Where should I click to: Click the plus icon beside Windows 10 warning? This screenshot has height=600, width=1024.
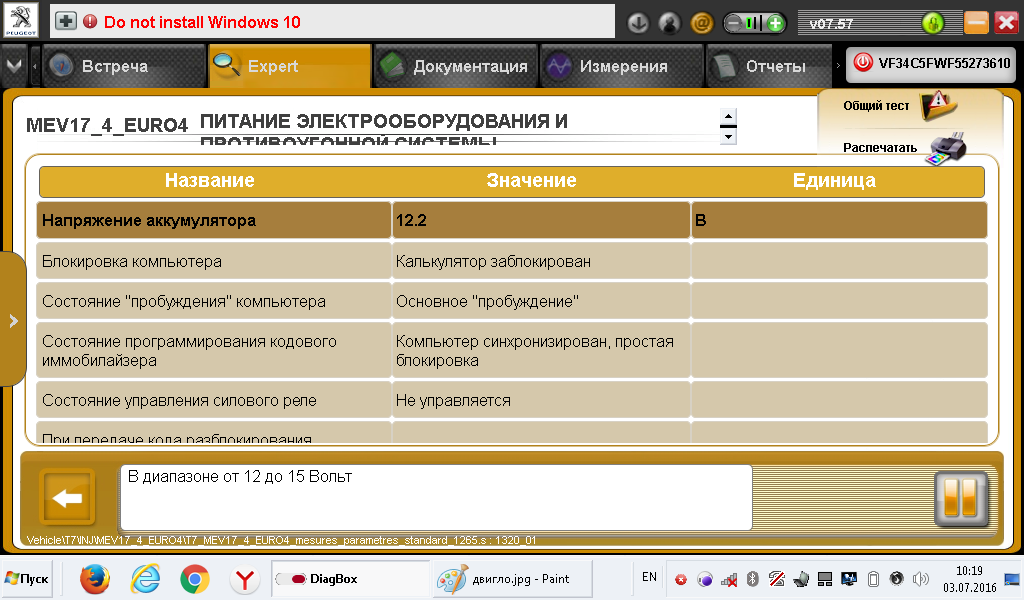65,22
